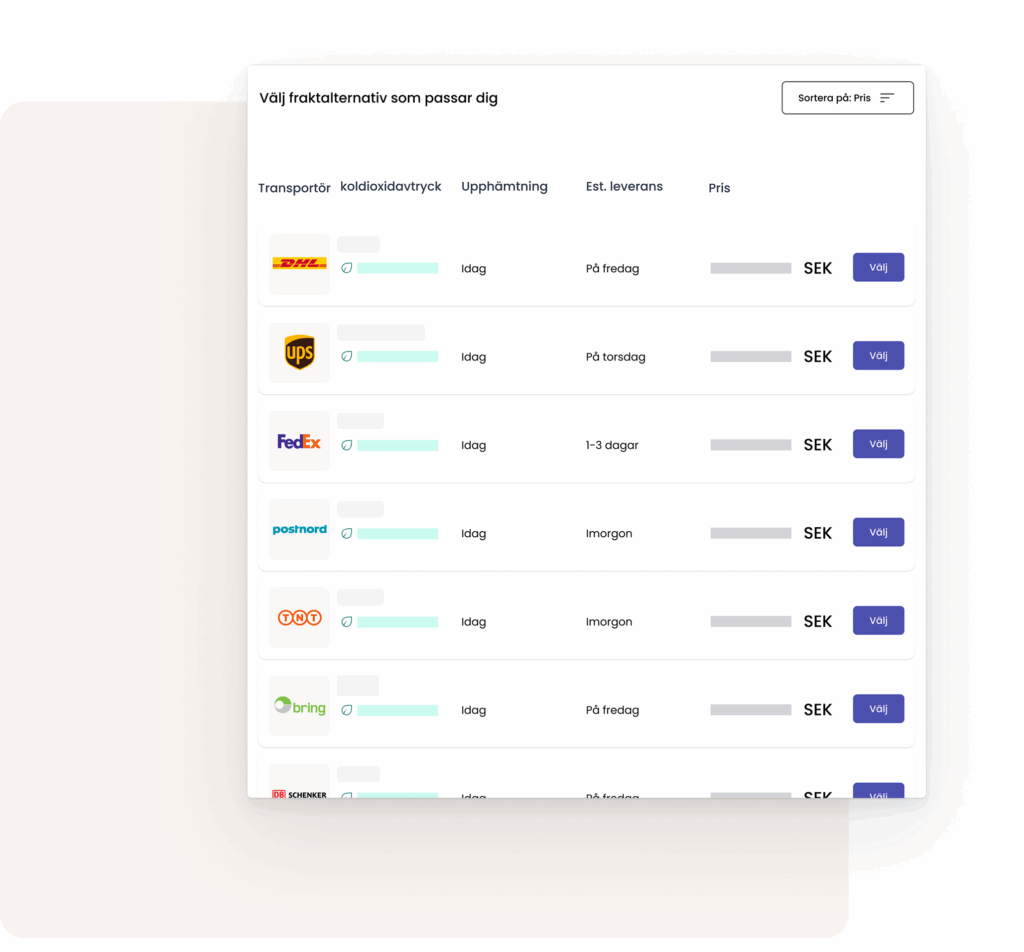Click the TNT carbon footprint bar

coord(398,622)
